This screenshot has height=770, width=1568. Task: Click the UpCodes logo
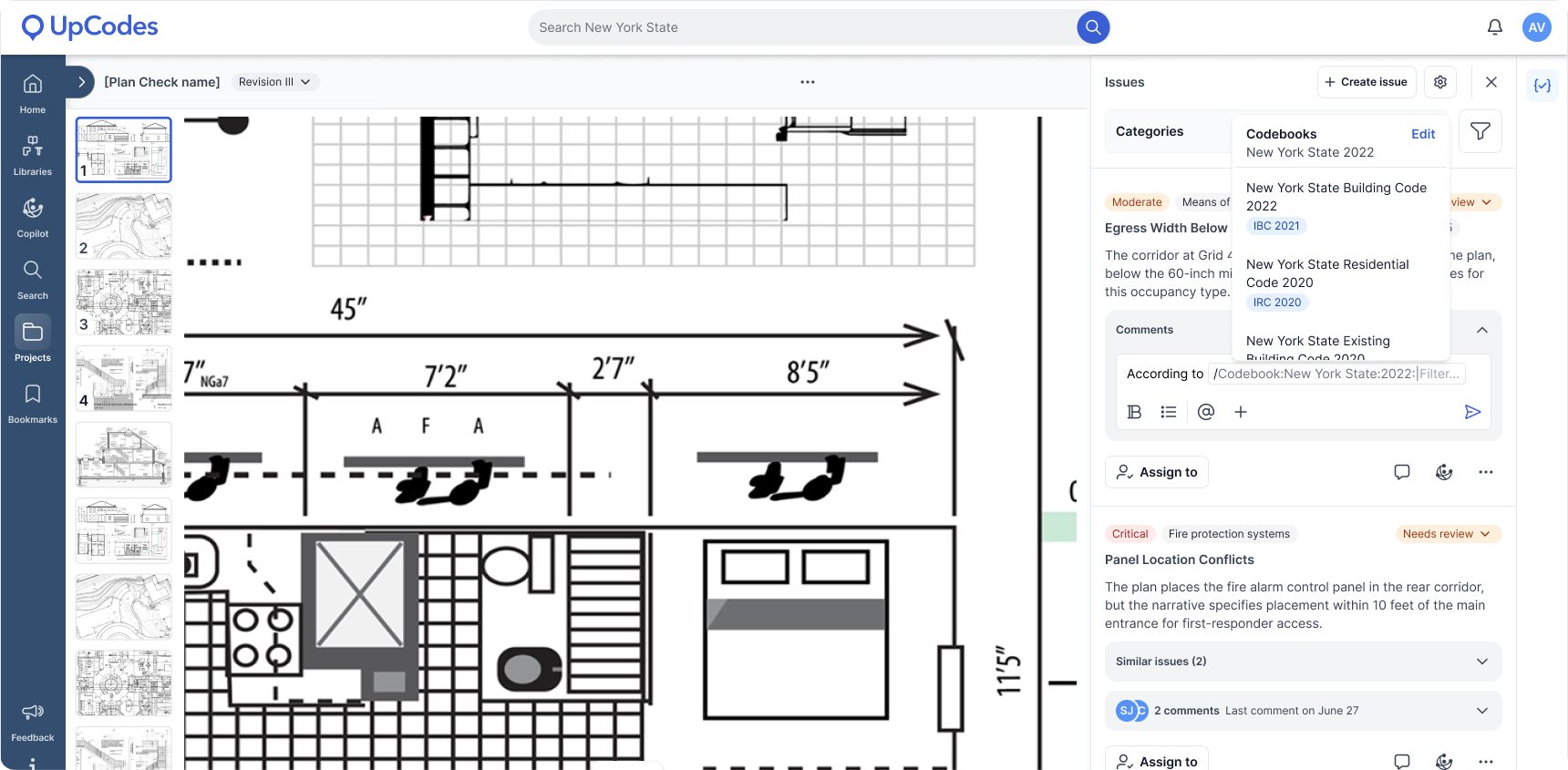pyautogui.click(x=89, y=27)
